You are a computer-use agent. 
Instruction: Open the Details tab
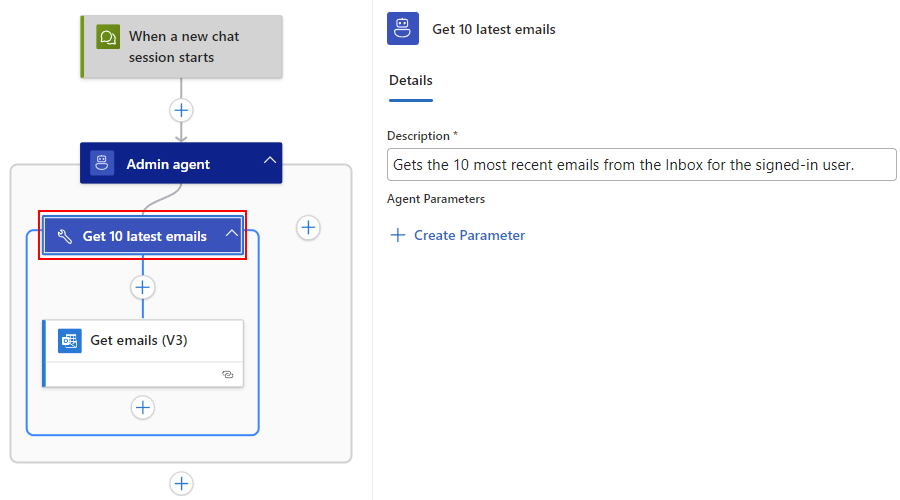411,80
